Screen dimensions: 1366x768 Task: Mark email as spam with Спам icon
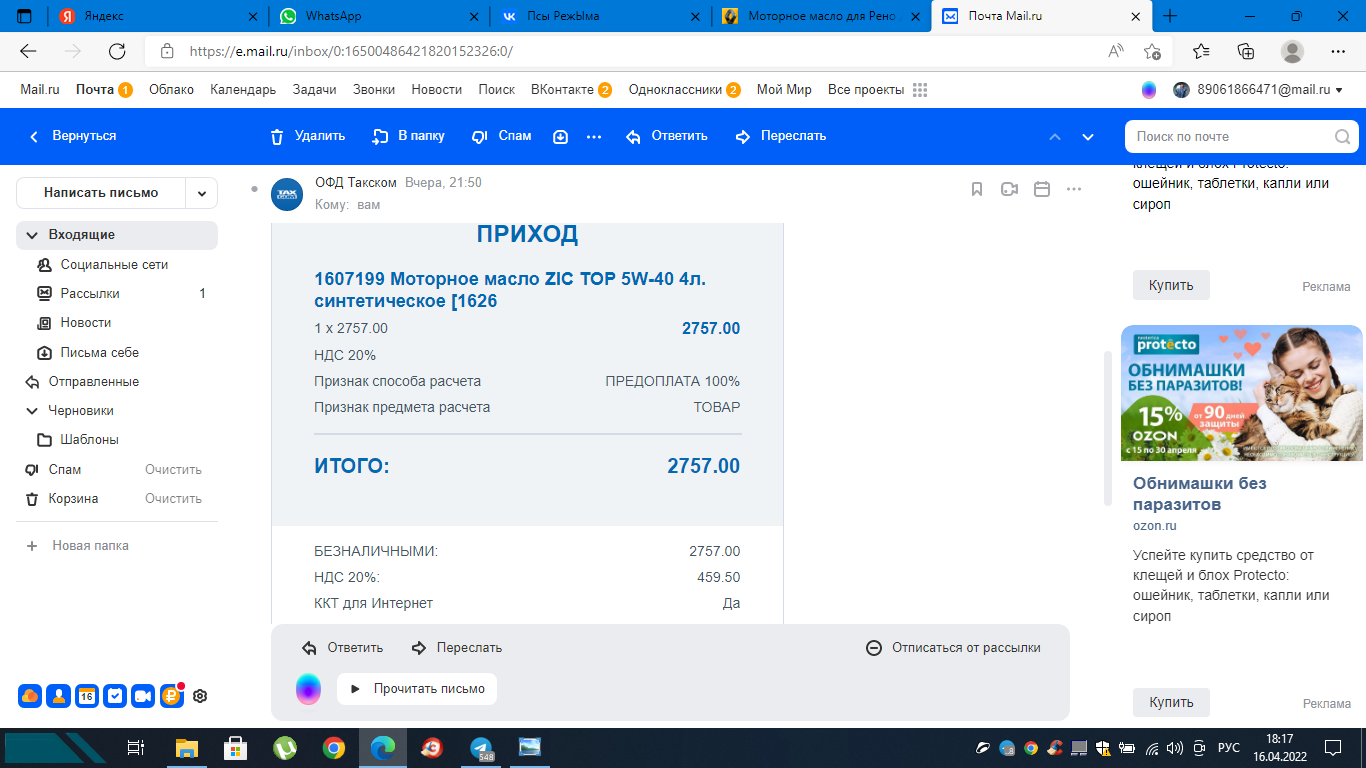(480, 136)
